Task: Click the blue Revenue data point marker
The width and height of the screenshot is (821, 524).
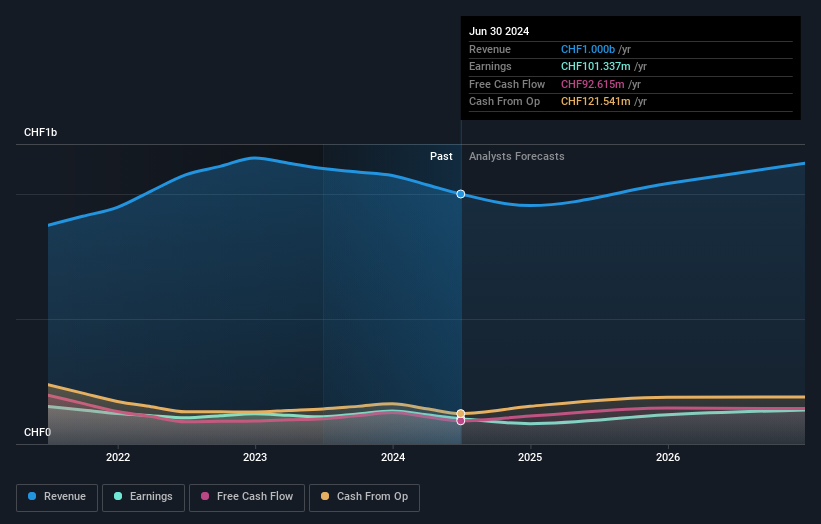Action: point(461,194)
